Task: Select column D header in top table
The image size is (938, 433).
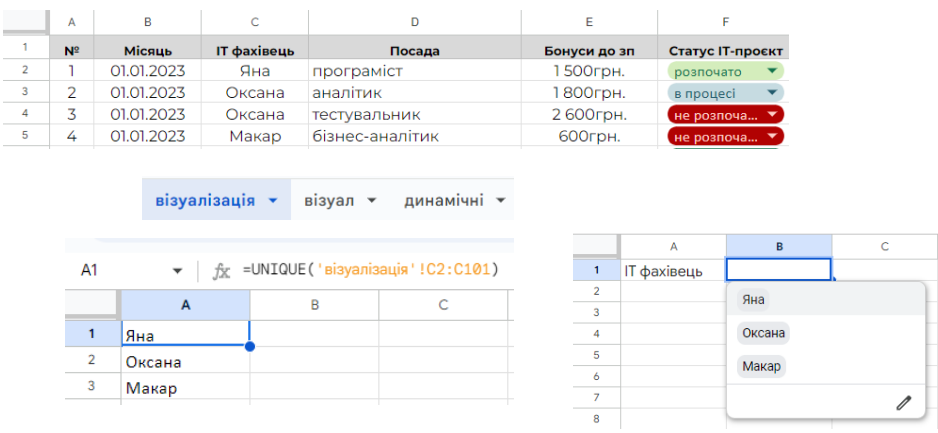Action: pyautogui.click(x=415, y=21)
